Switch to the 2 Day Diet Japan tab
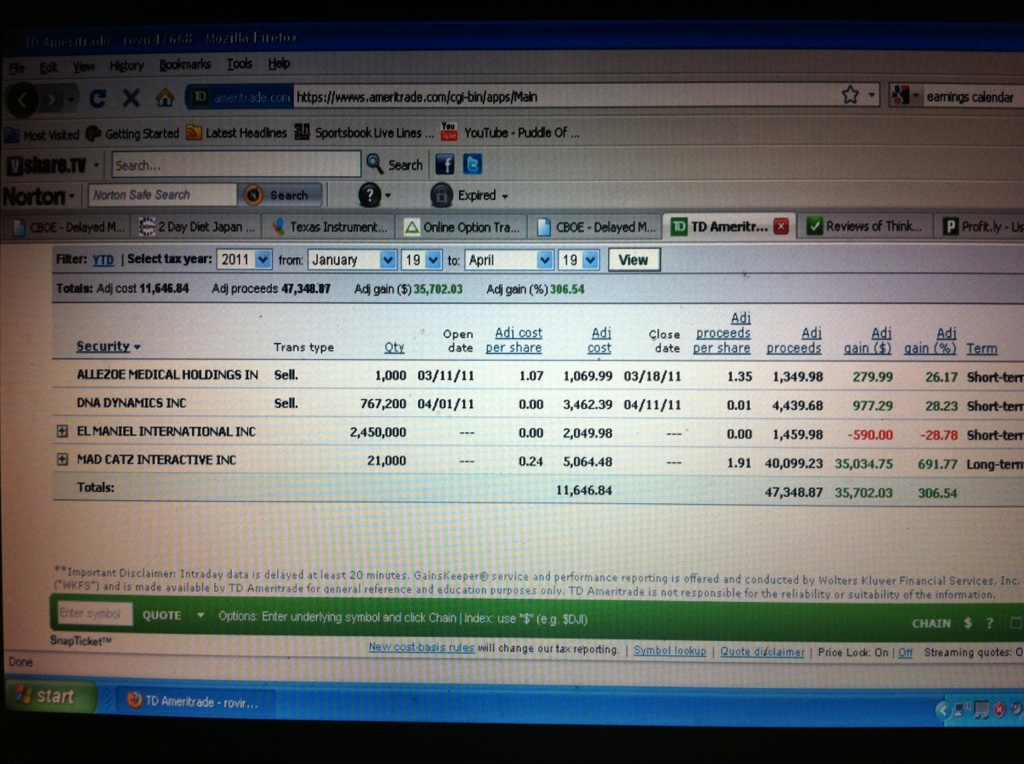 (x=197, y=227)
